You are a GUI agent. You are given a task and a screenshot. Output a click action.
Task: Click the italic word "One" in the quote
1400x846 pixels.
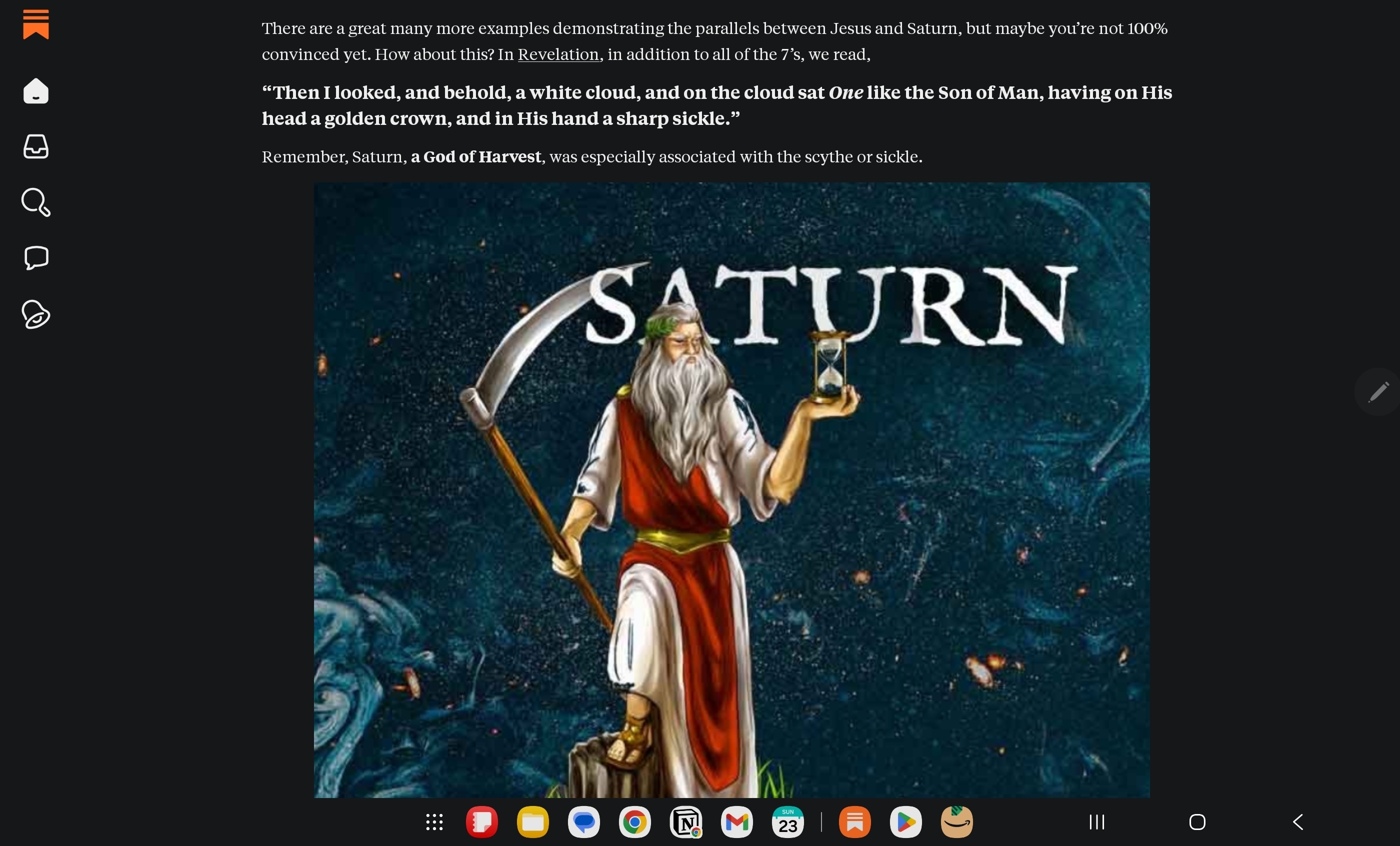pos(845,92)
